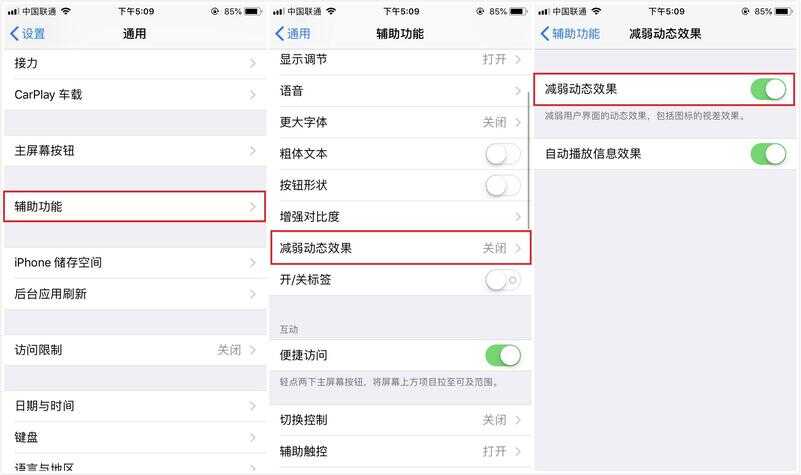The image size is (801, 475).
Task: Open the 更大字体 row chevron
Action: [x=517, y=123]
